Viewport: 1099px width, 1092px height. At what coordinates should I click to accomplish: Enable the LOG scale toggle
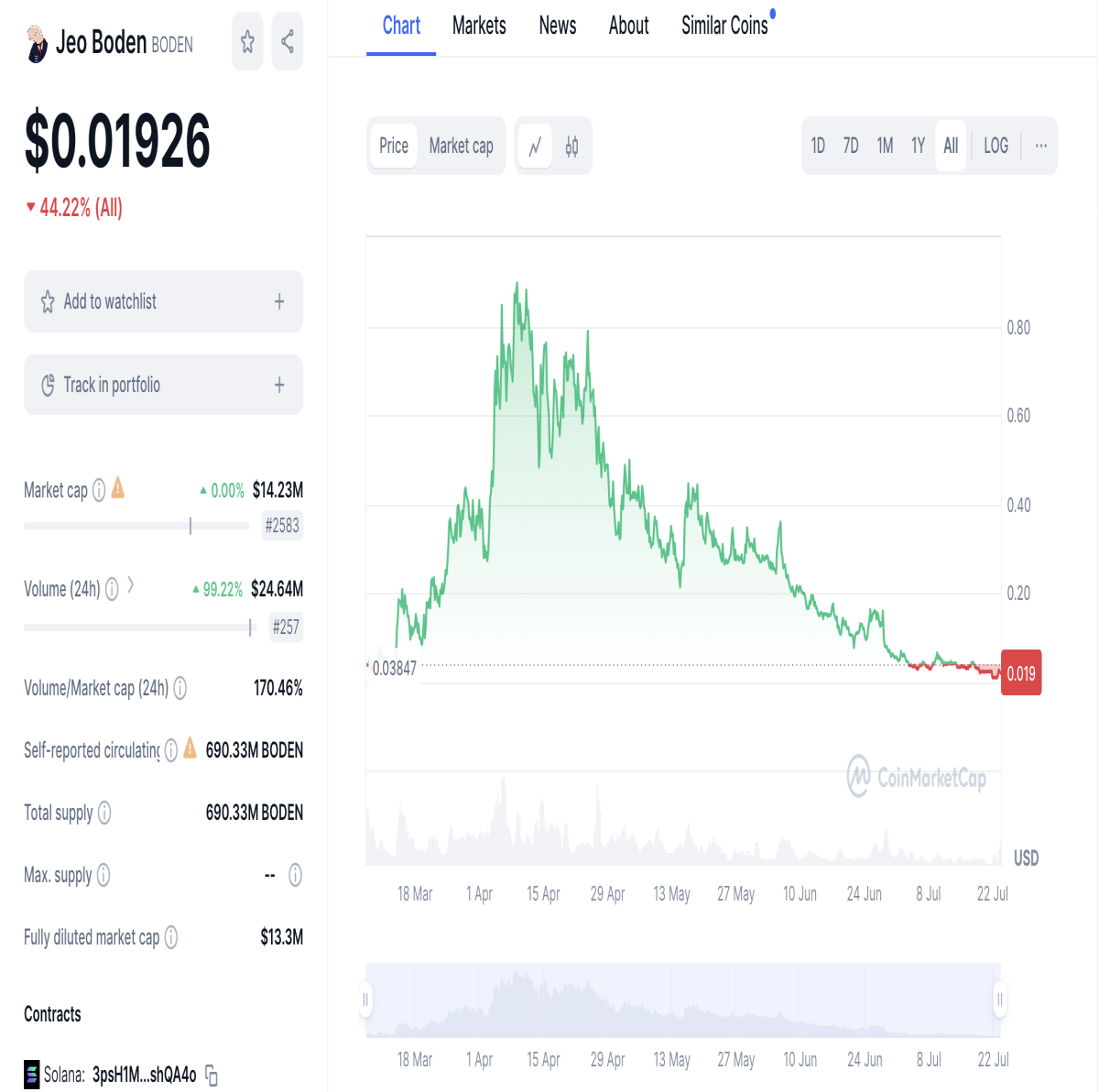996,146
